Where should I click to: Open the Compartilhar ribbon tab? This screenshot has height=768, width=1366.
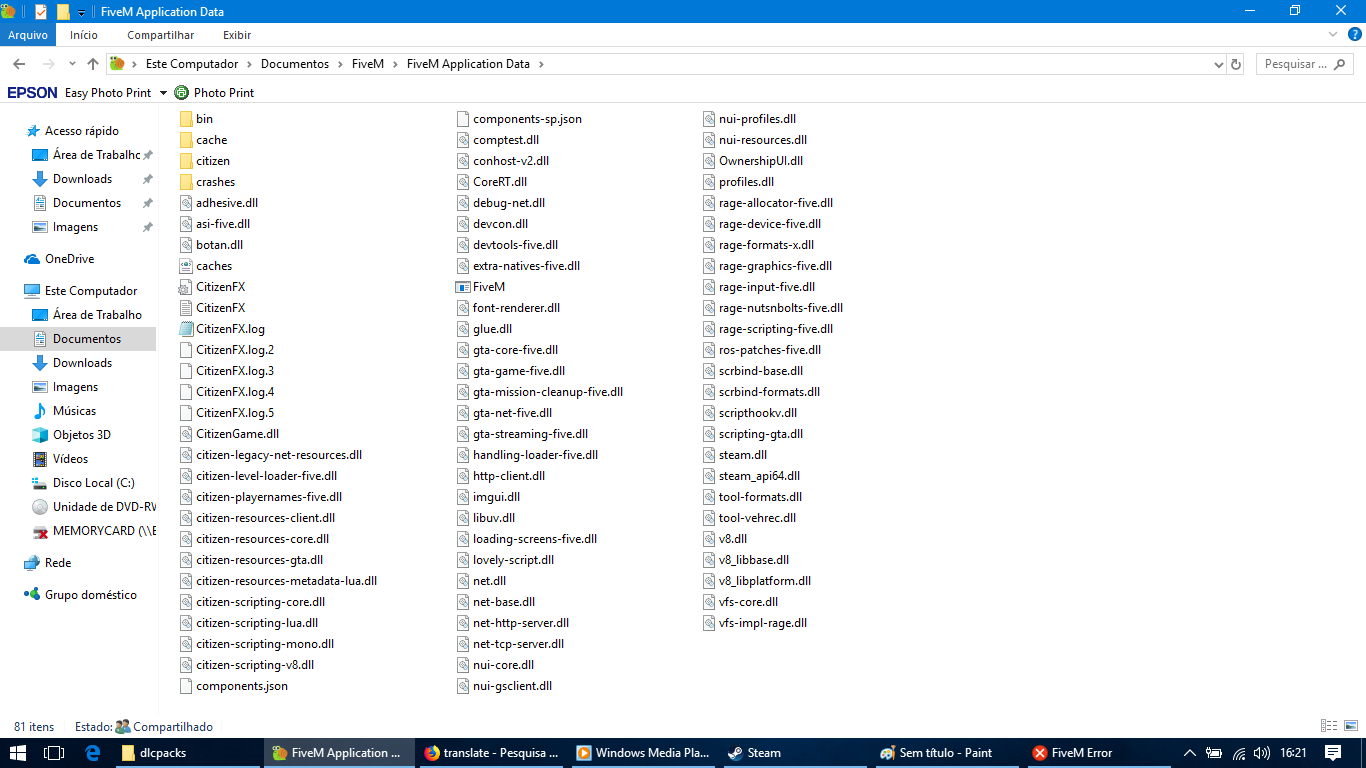coord(160,35)
